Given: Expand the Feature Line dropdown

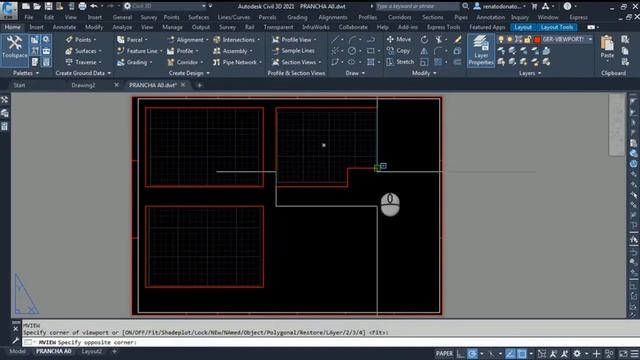Looking at the screenshot, I should [140, 51].
